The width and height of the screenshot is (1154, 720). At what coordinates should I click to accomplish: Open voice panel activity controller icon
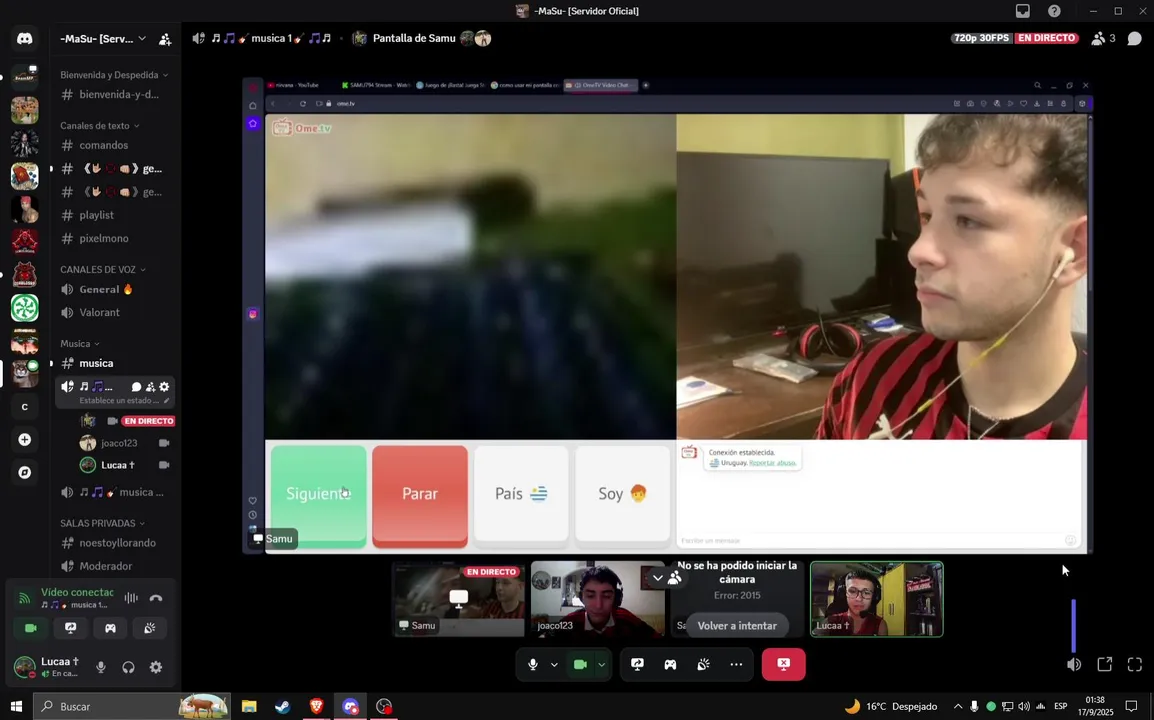point(110,628)
